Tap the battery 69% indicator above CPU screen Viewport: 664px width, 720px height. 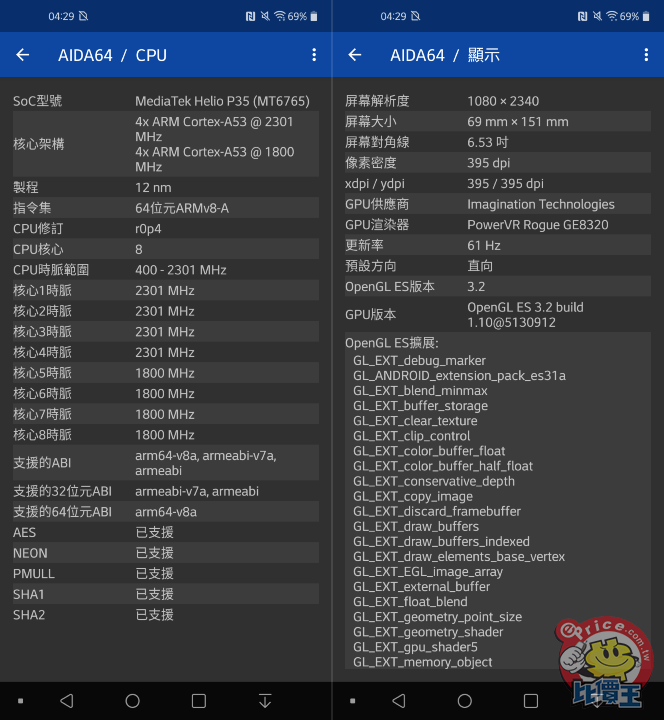point(302,16)
